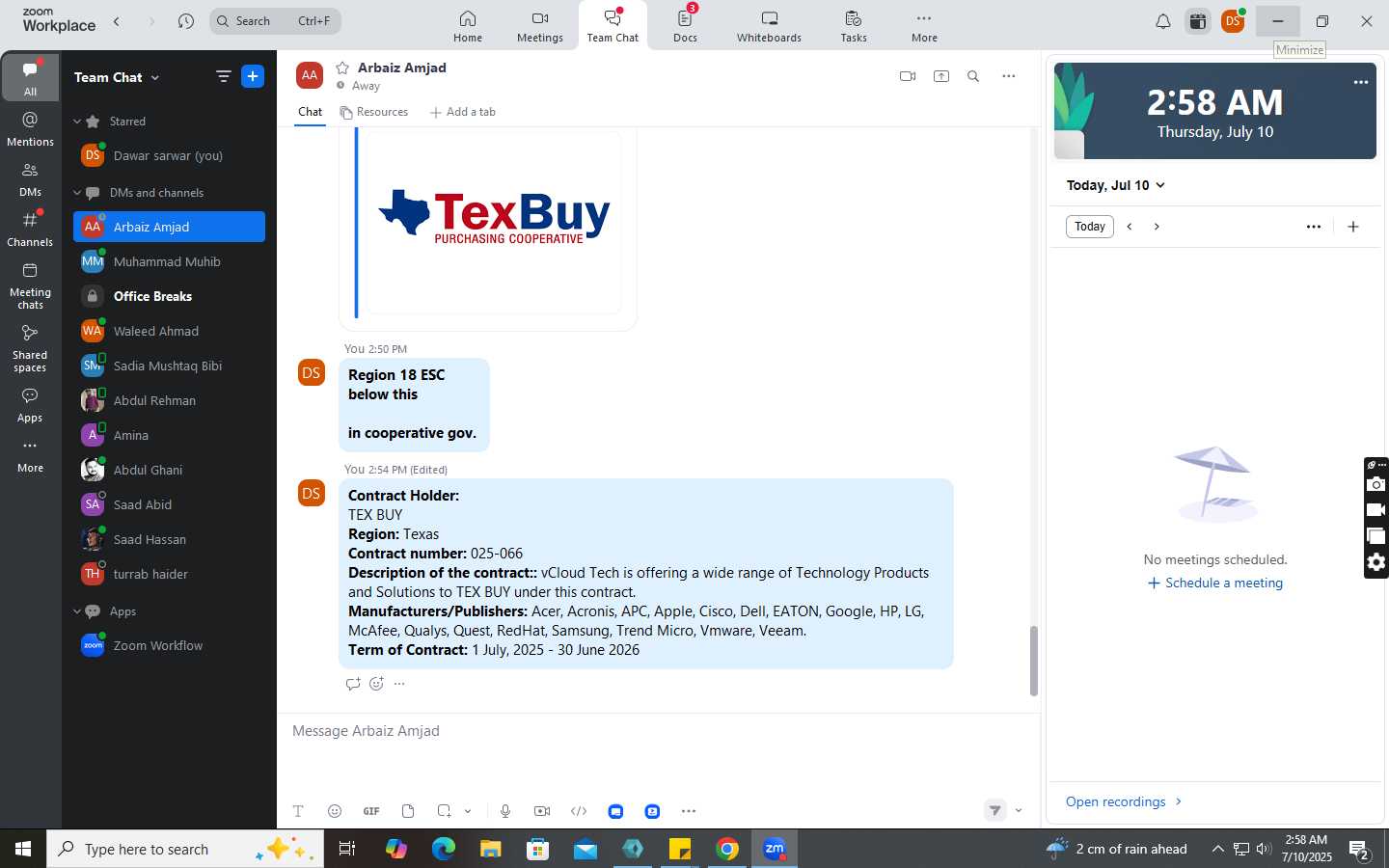
Task: Collapse the Starred section
Action: 77,122
